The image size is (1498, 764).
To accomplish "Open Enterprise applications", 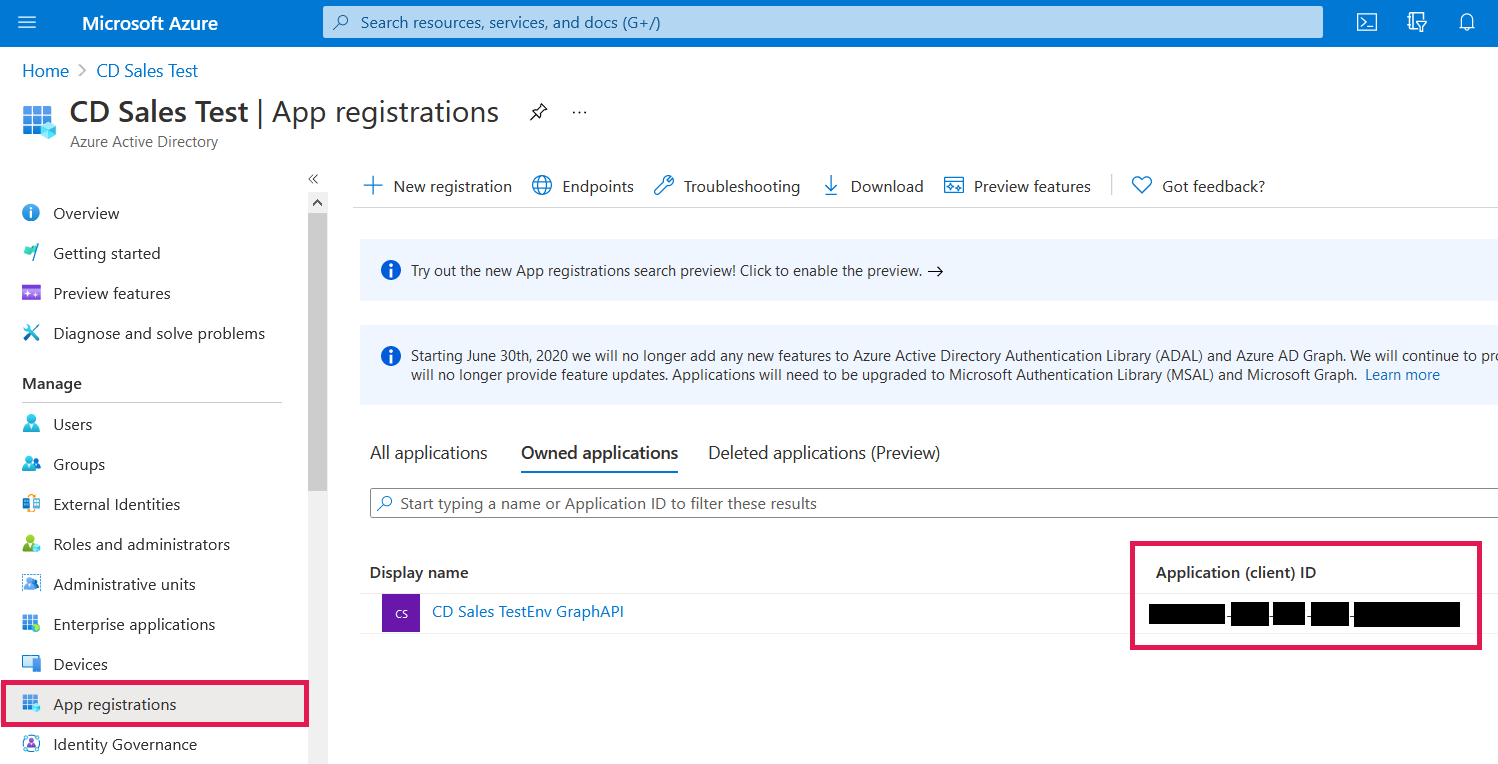I will (x=134, y=624).
